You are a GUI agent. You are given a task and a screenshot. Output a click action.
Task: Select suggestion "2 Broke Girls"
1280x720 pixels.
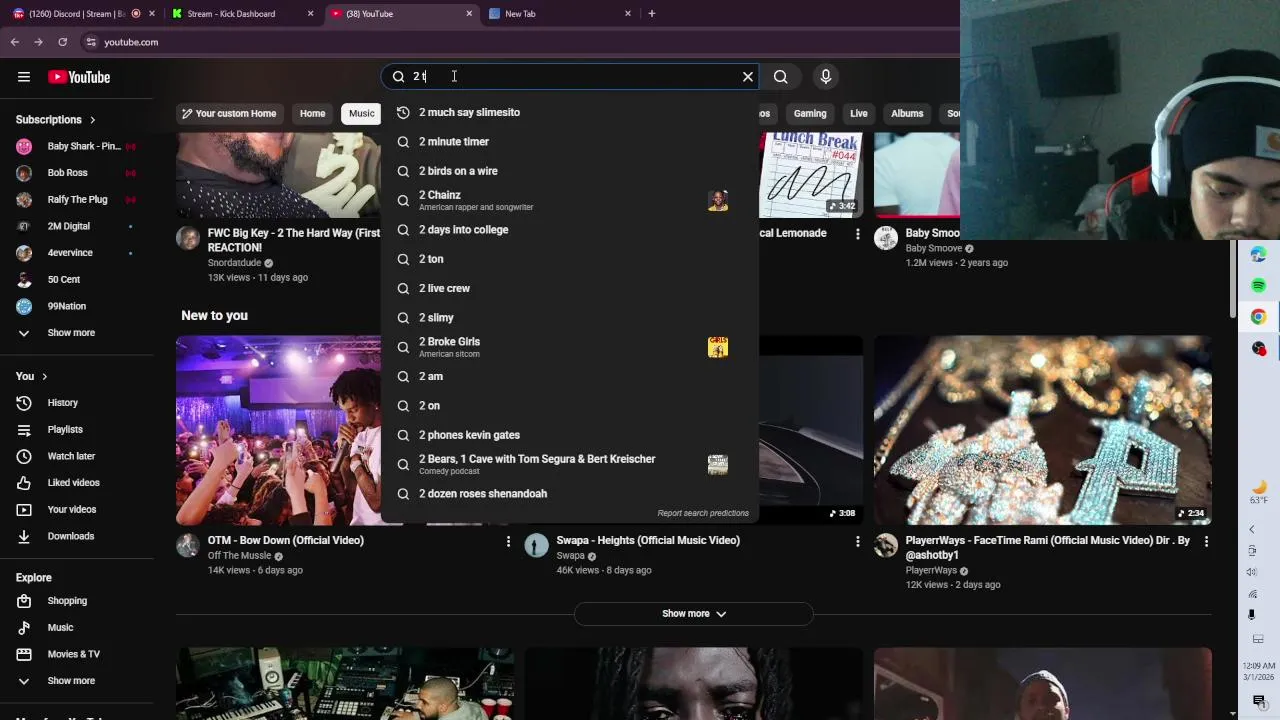coord(568,347)
